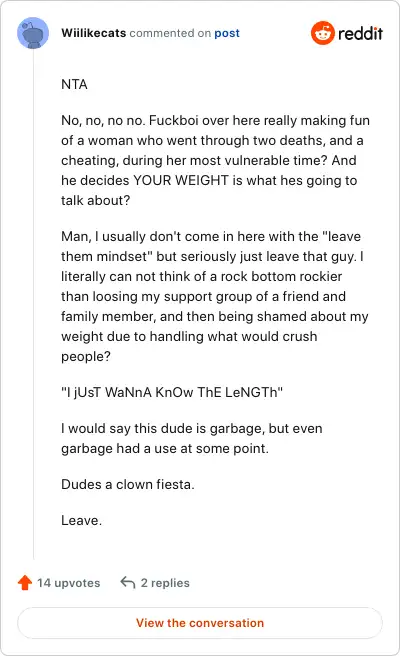Click "View the conversation" button

(200, 623)
